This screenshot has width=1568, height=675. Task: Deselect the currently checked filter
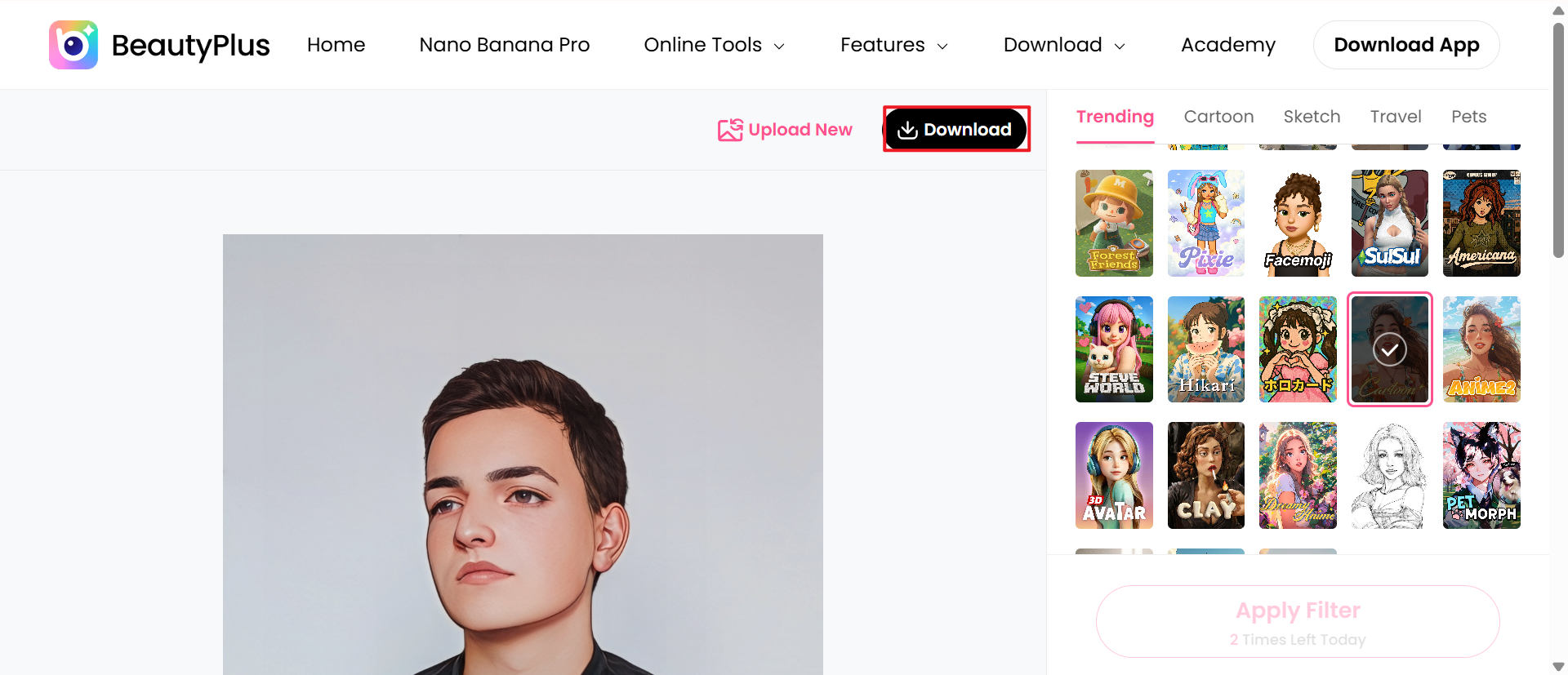1389,349
